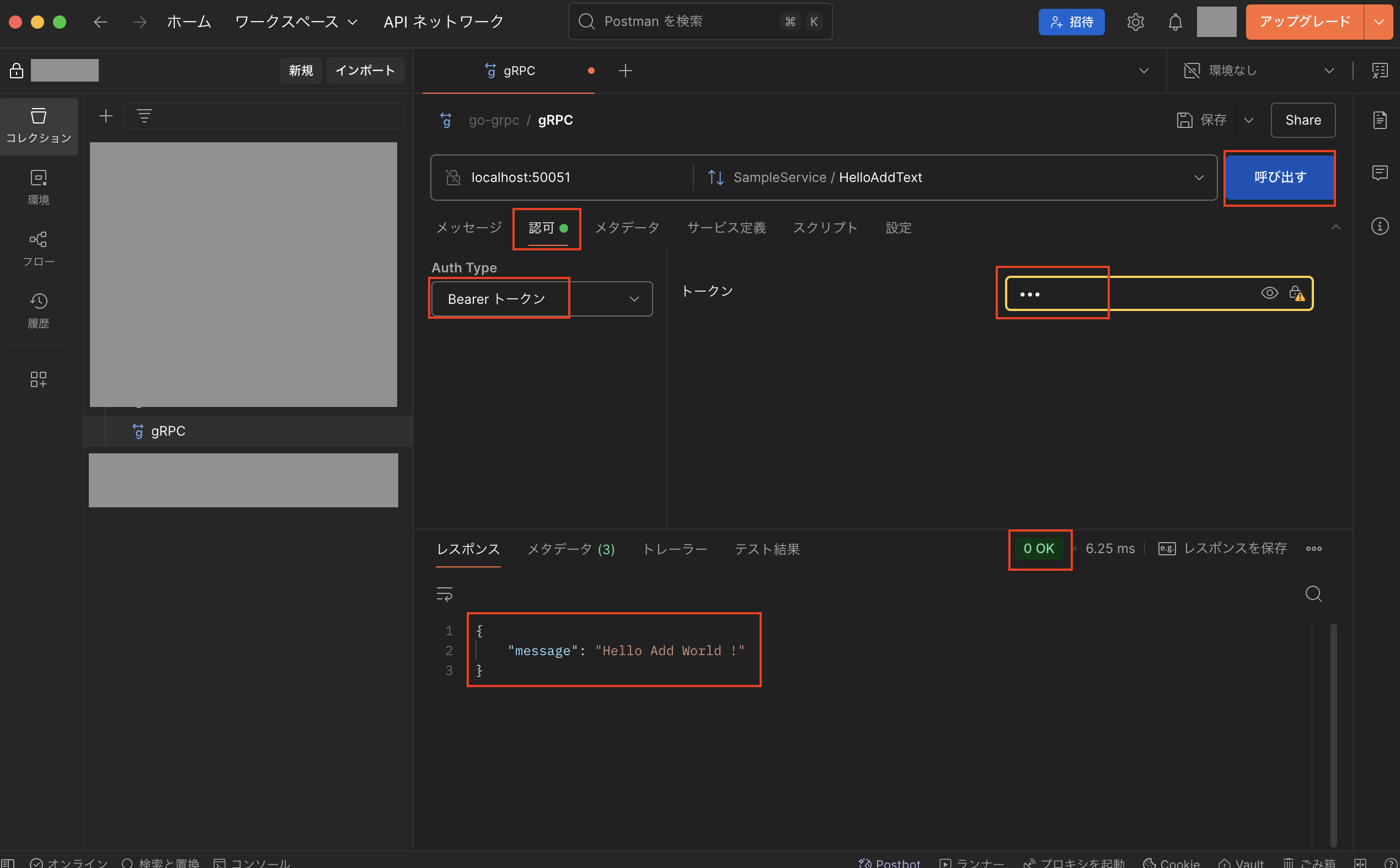Select the 認可 tab
The width and height of the screenshot is (1400, 868).
(548, 227)
